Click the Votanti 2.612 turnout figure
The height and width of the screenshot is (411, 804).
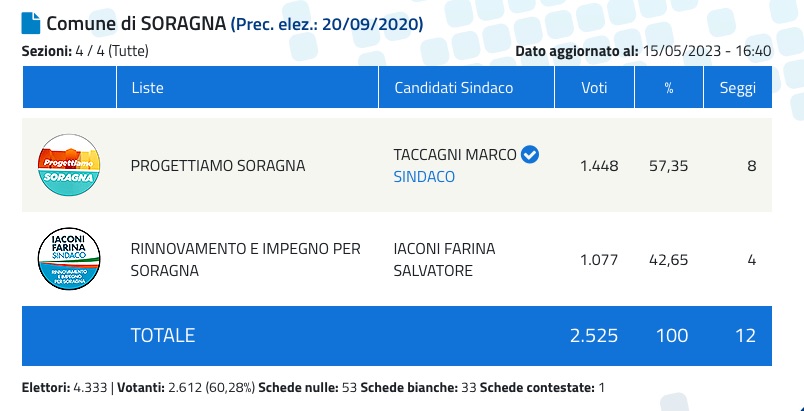click(x=186, y=387)
